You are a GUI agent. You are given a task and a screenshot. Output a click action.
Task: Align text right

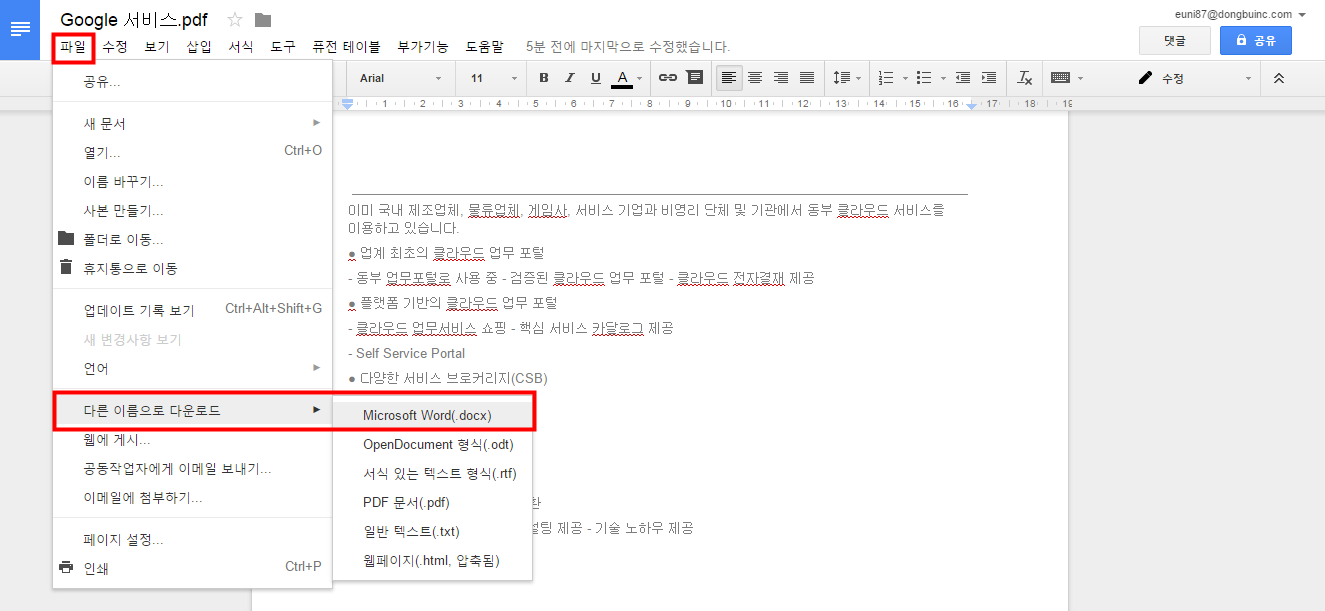tap(781, 78)
